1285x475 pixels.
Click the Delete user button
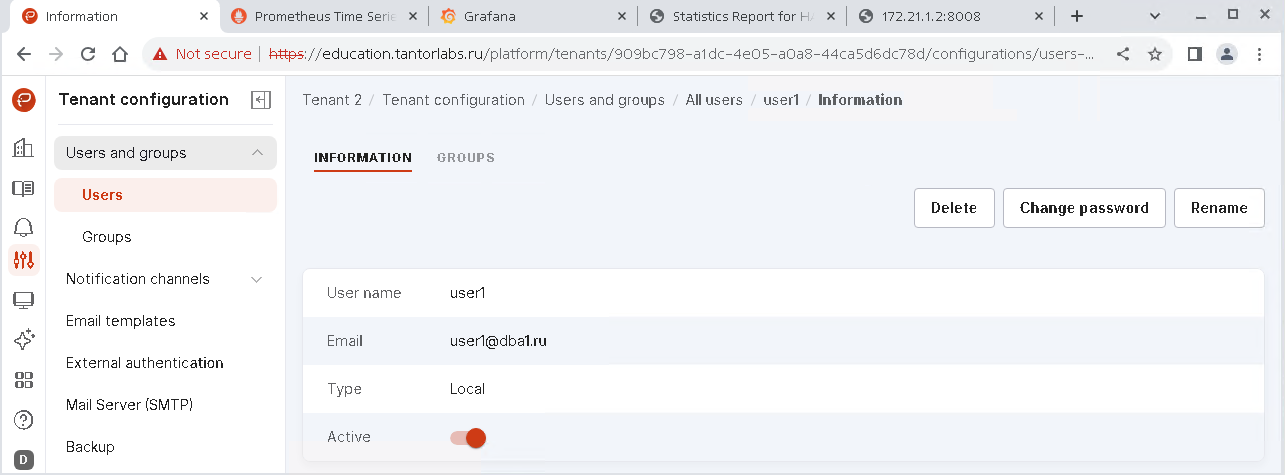(x=953, y=208)
